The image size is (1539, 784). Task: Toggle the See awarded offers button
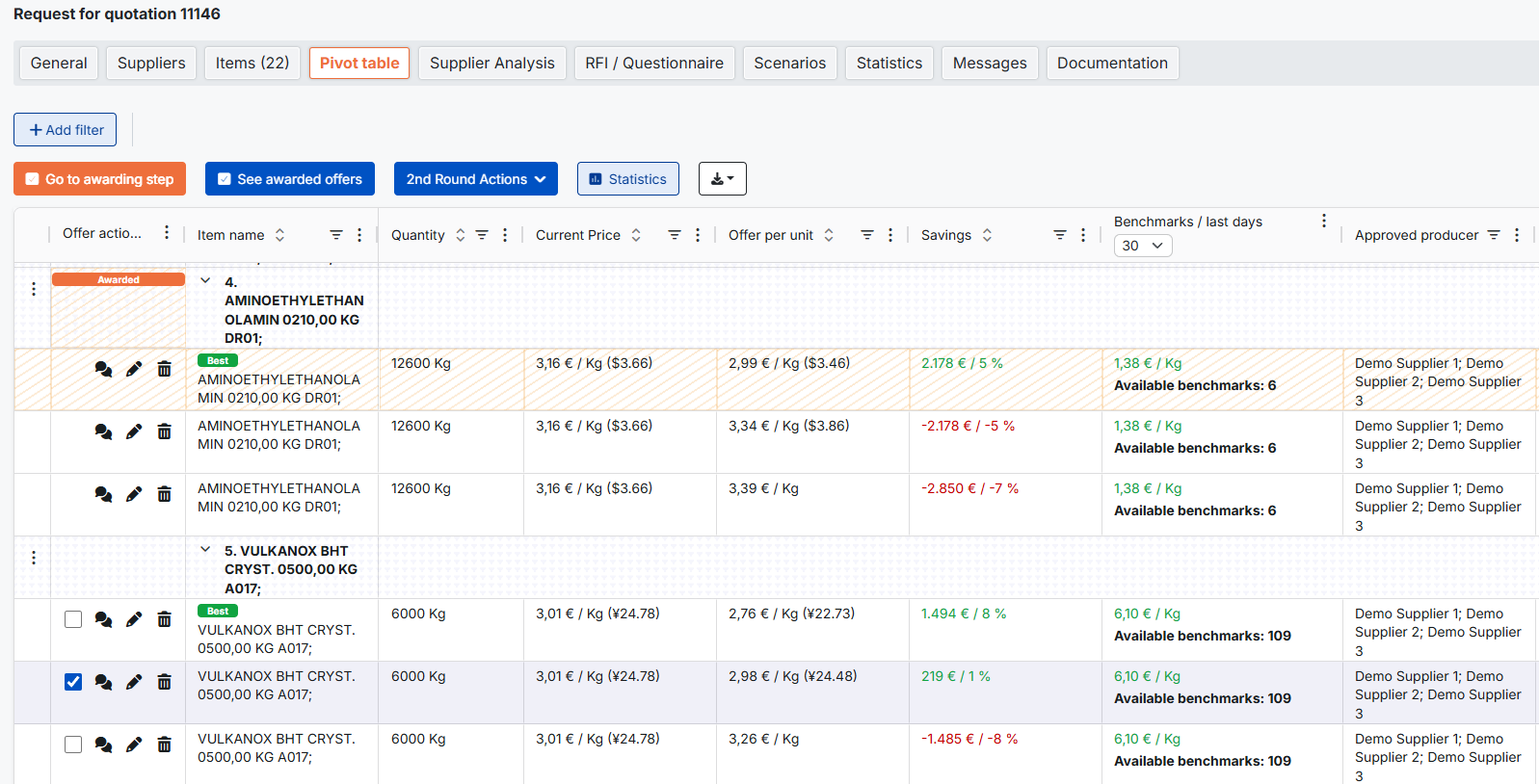tap(289, 179)
